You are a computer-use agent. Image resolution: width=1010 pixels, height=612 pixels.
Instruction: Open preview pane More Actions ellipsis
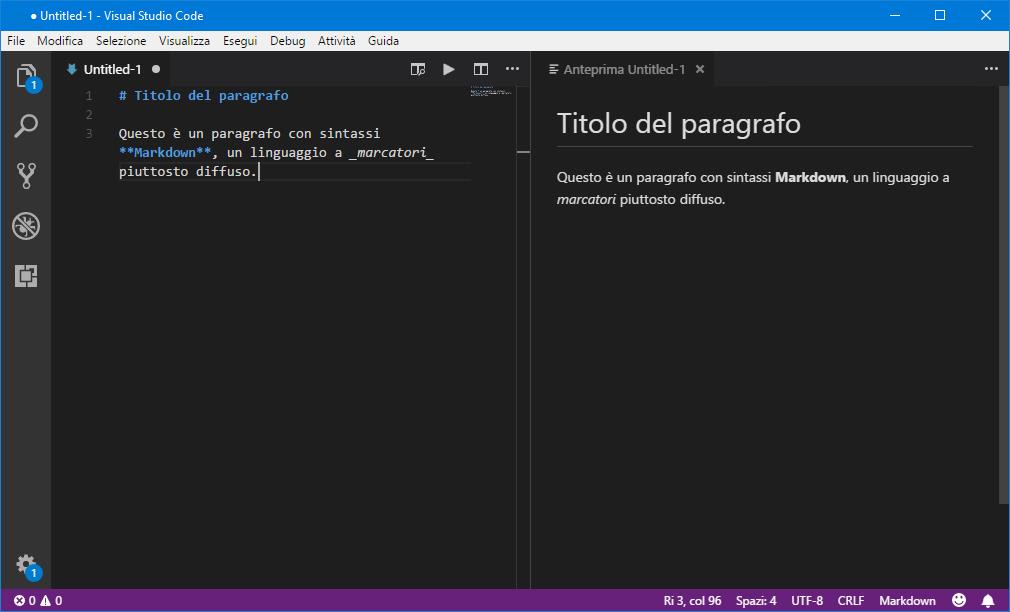click(x=991, y=68)
